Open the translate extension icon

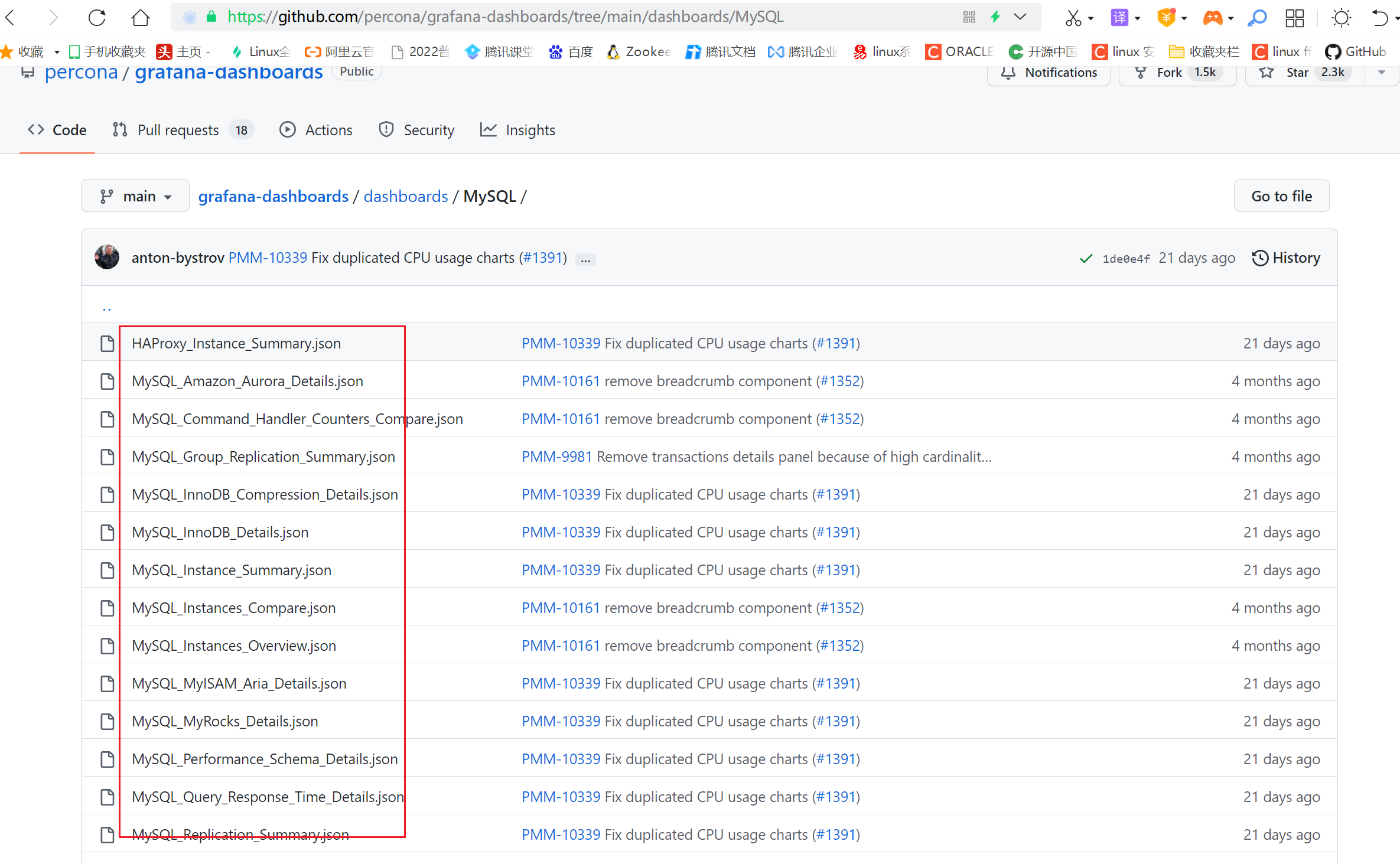(x=1119, y=18)
